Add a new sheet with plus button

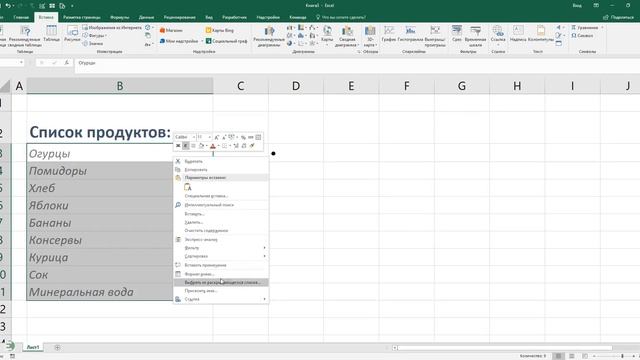pos(57,347)
